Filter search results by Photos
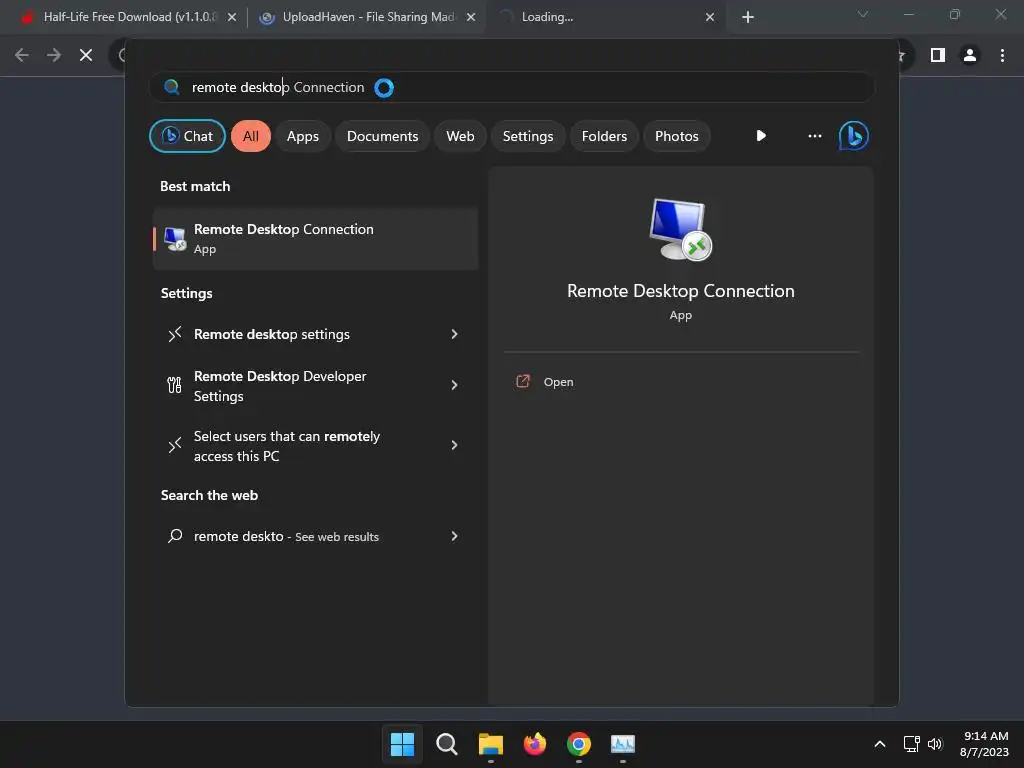Screen dimensions: 1024x768 coord(677,136)
